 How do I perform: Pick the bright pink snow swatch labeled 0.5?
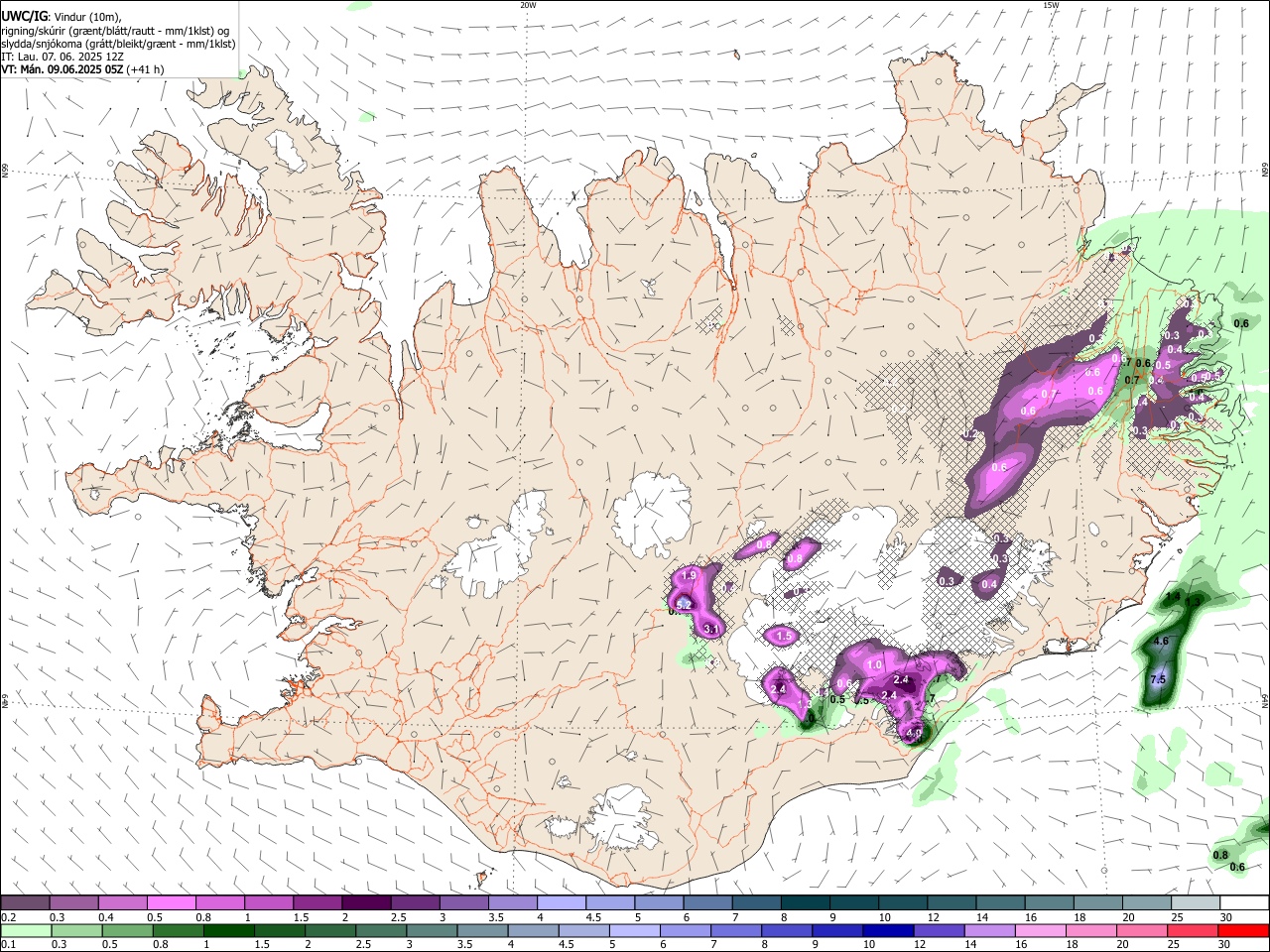[x=172, y=903]
